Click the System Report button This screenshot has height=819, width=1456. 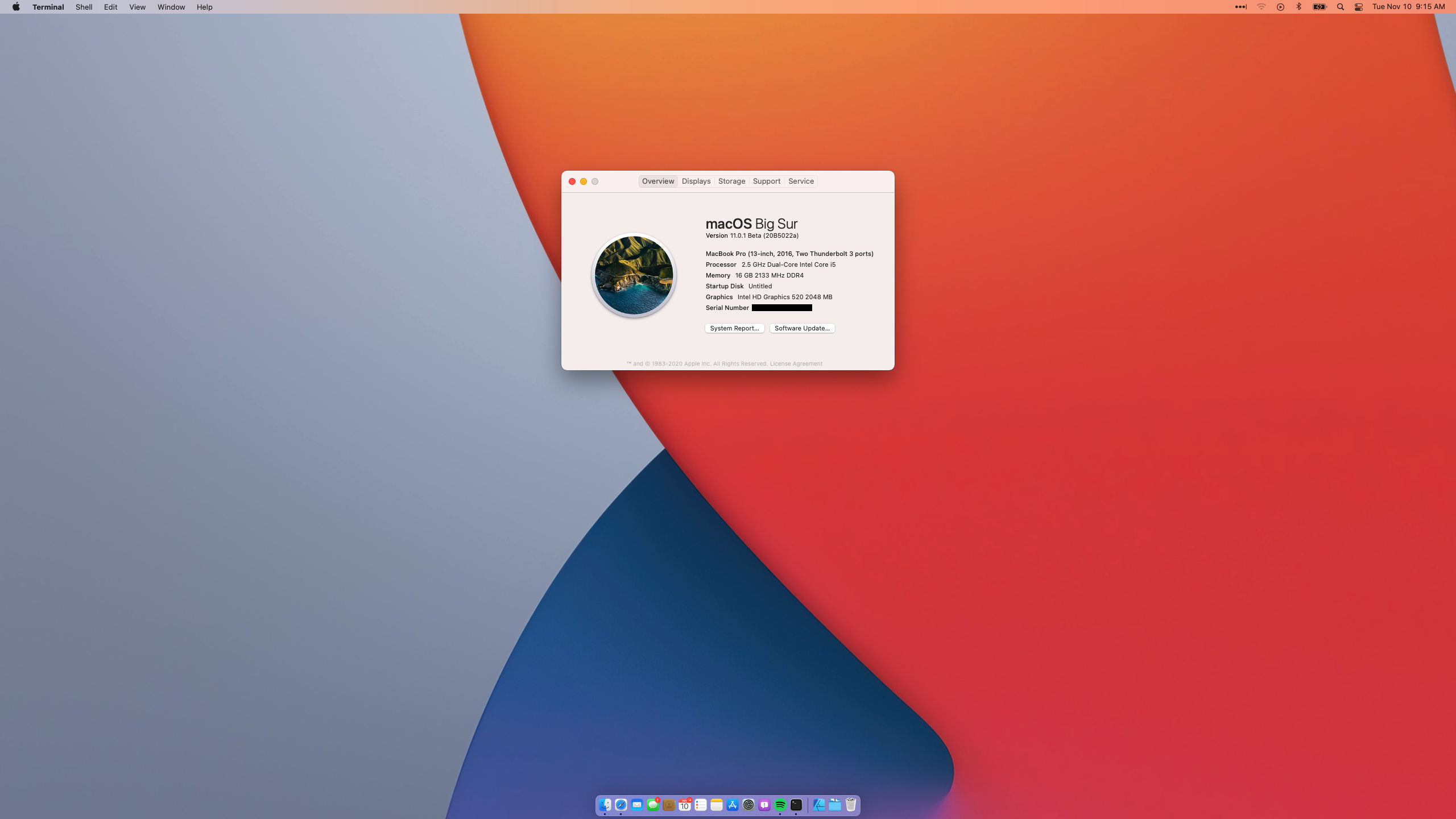tap(734, 328)
